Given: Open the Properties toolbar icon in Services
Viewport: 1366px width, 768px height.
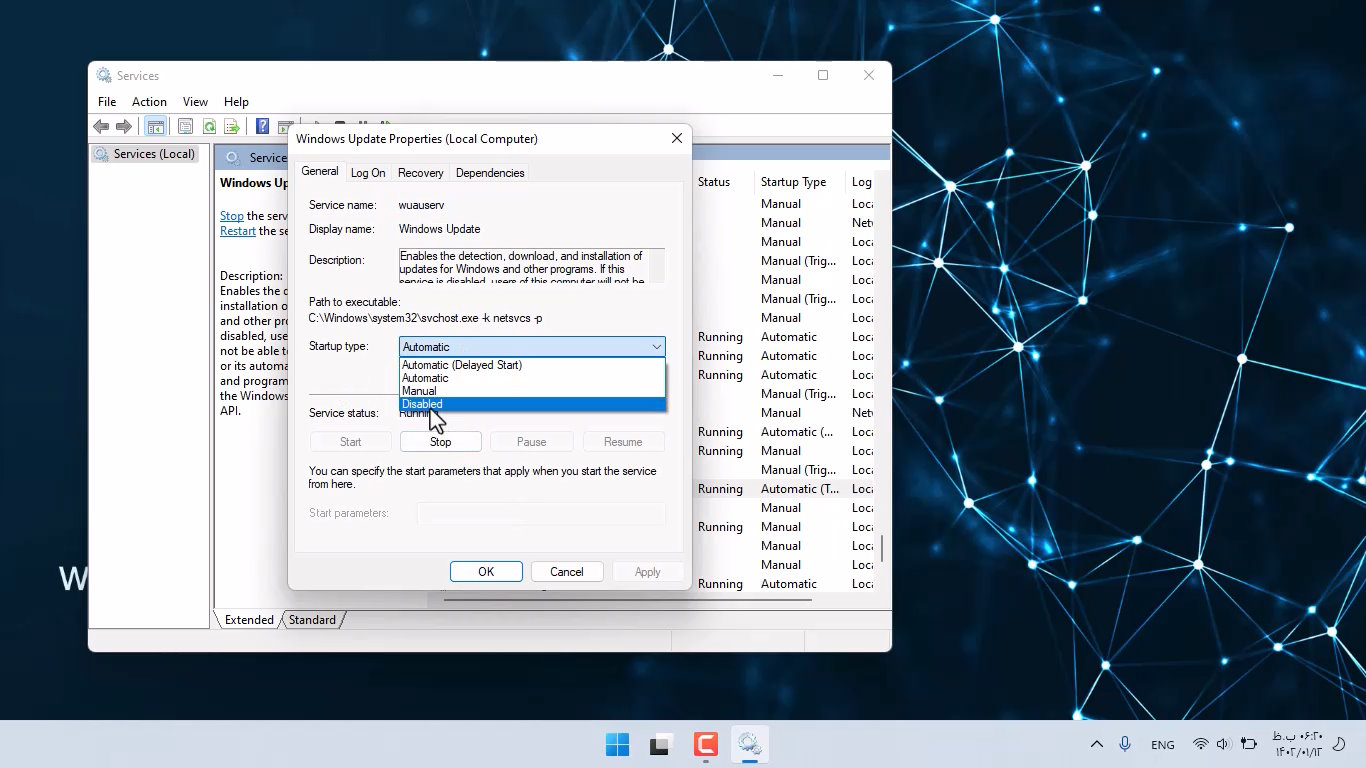Looking at the screenshot, I should tap(185, 126).
